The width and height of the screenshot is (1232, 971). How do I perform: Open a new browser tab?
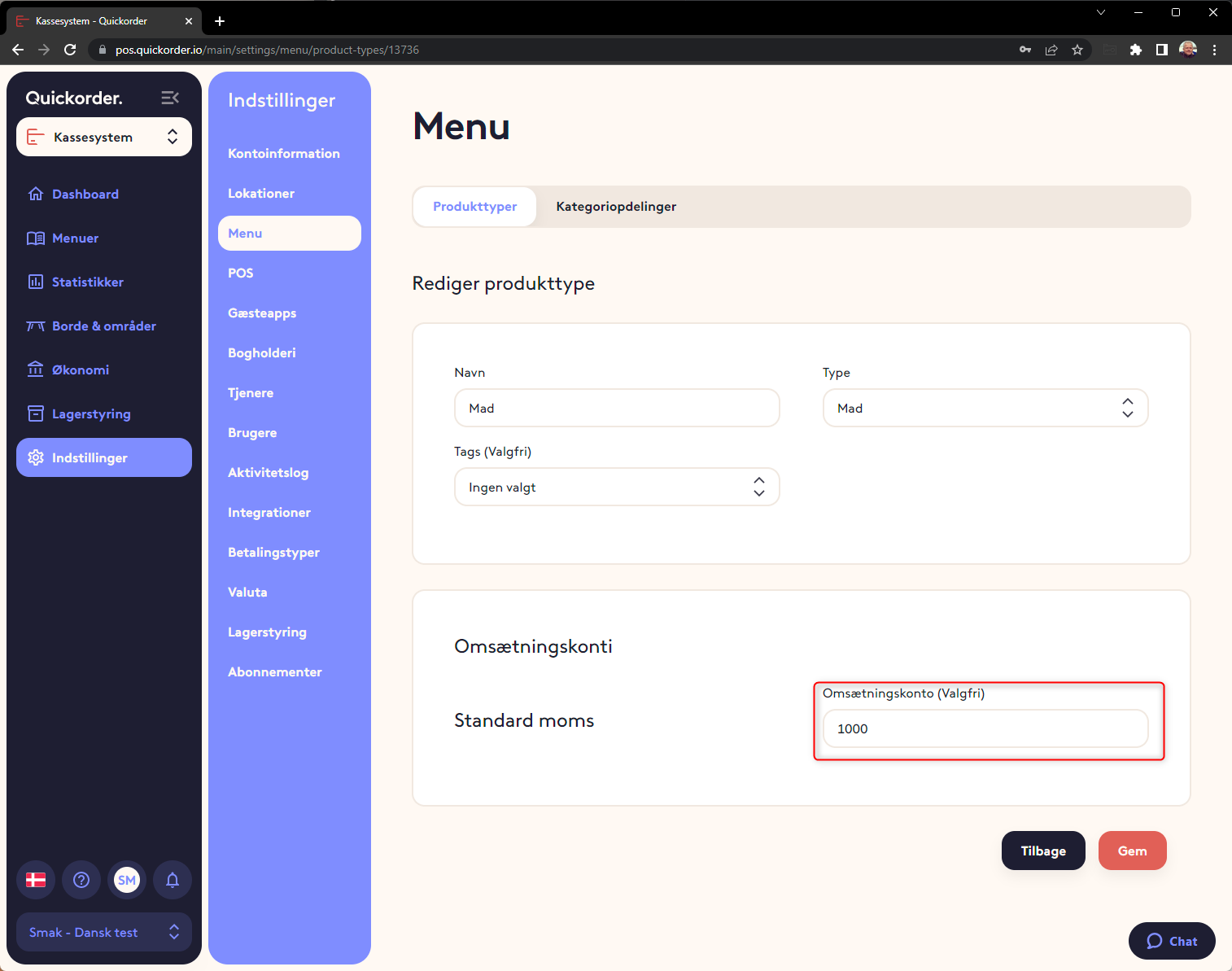[x=220, y=21]
